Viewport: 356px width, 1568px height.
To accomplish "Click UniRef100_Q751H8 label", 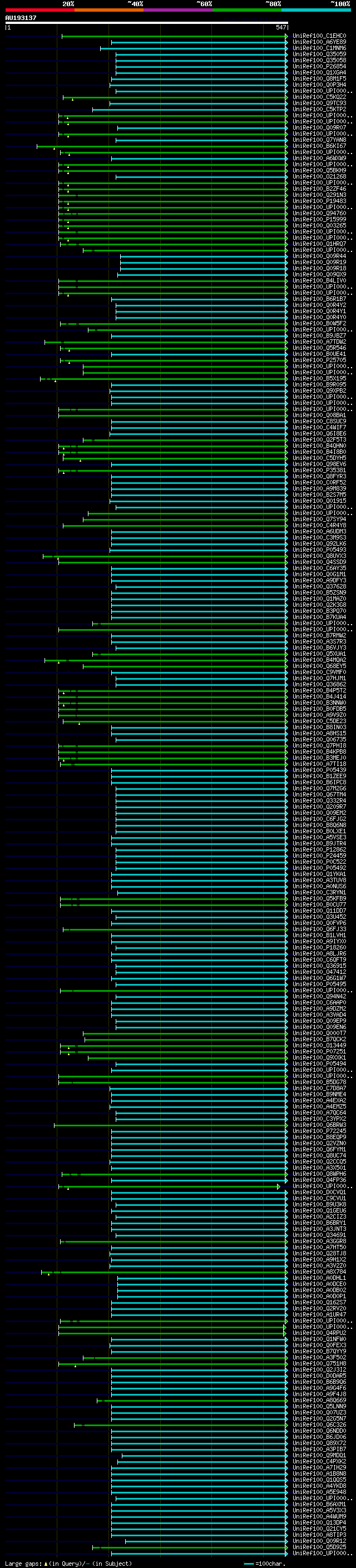I will coord(319,1363).
